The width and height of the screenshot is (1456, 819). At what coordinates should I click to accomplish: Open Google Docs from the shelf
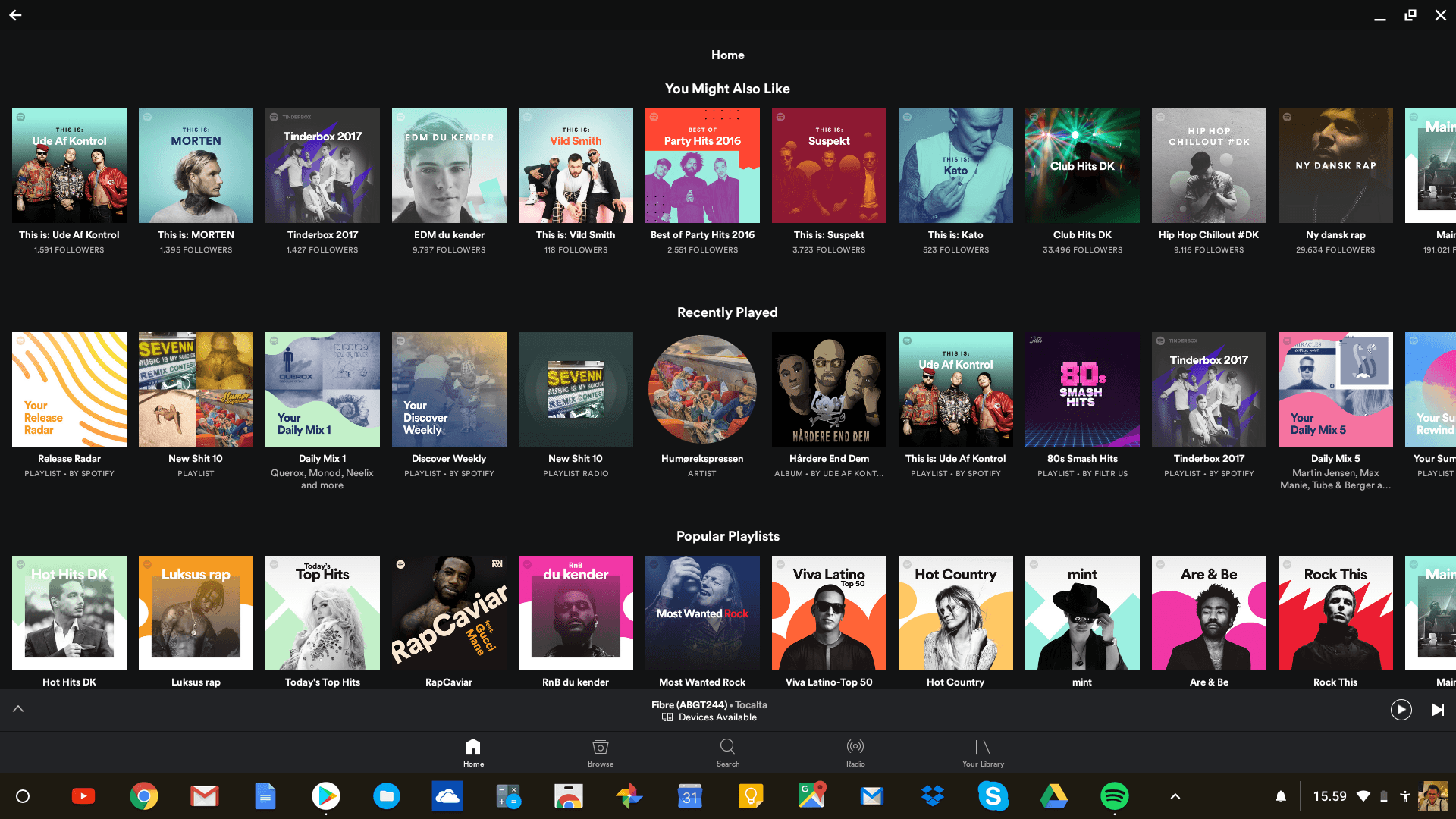265,796
